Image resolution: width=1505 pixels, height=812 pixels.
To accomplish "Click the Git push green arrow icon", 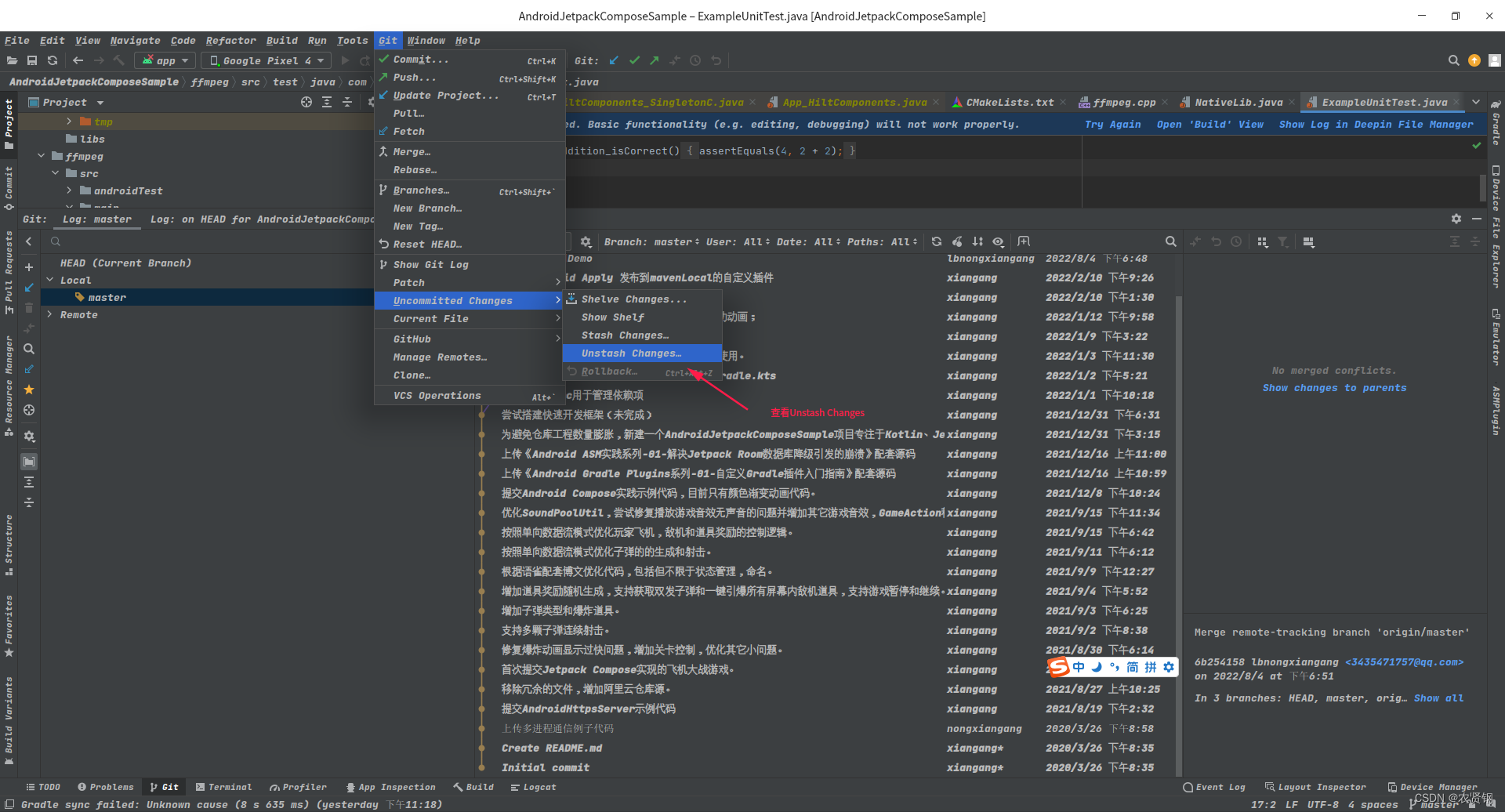I will click(654, 60).
